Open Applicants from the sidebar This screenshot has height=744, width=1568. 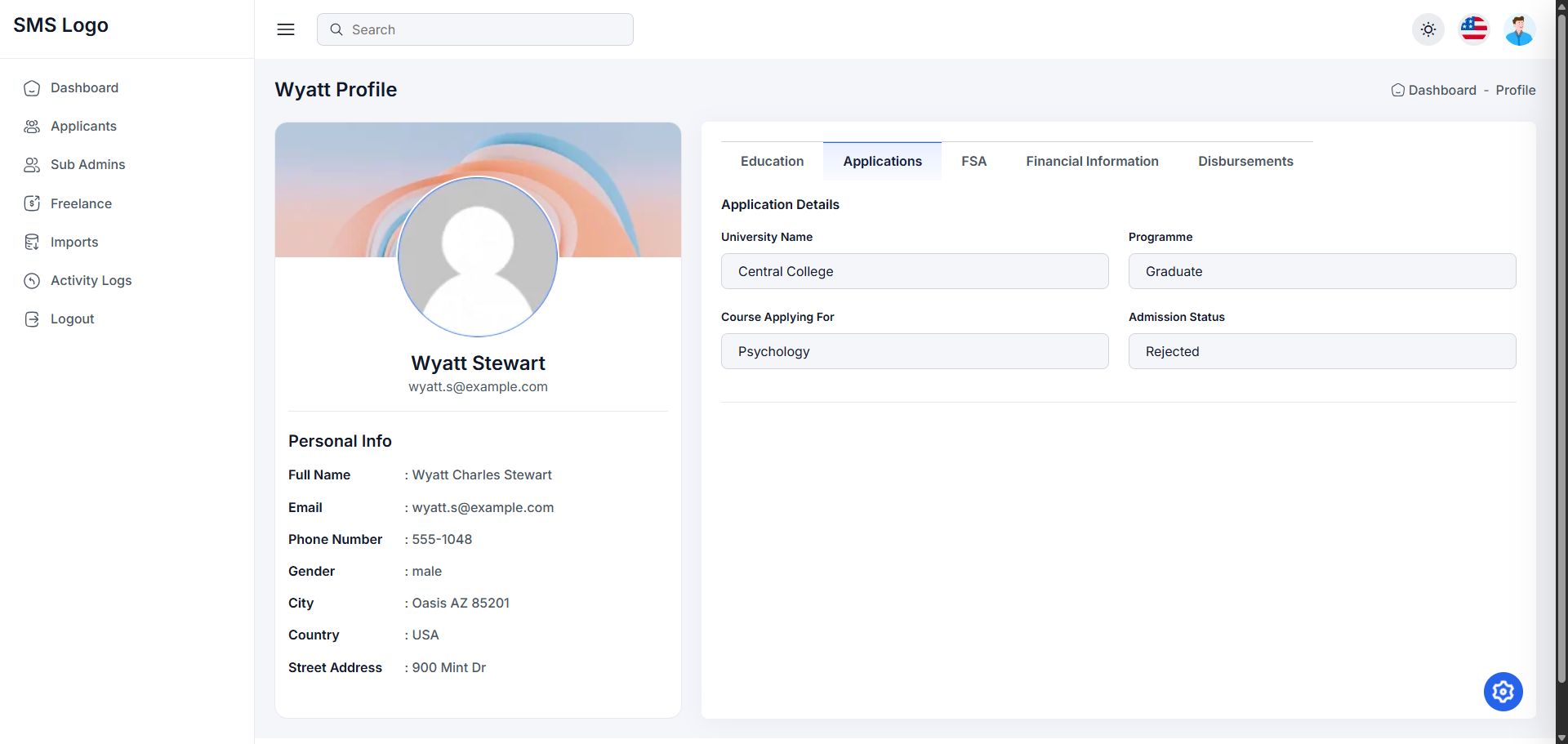tap(83, 127)
